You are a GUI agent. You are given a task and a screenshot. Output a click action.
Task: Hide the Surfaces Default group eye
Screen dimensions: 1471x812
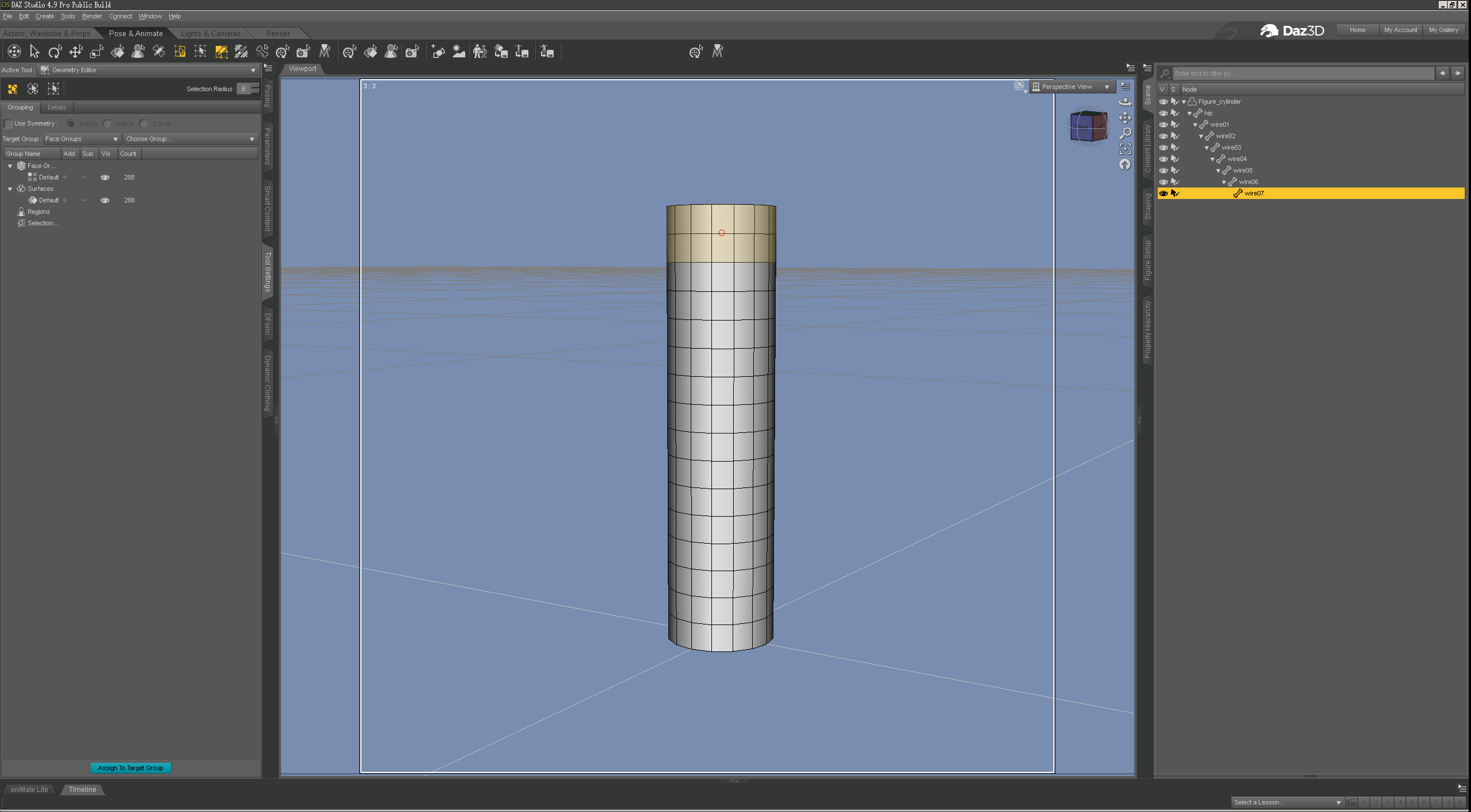tap(105, 200)
